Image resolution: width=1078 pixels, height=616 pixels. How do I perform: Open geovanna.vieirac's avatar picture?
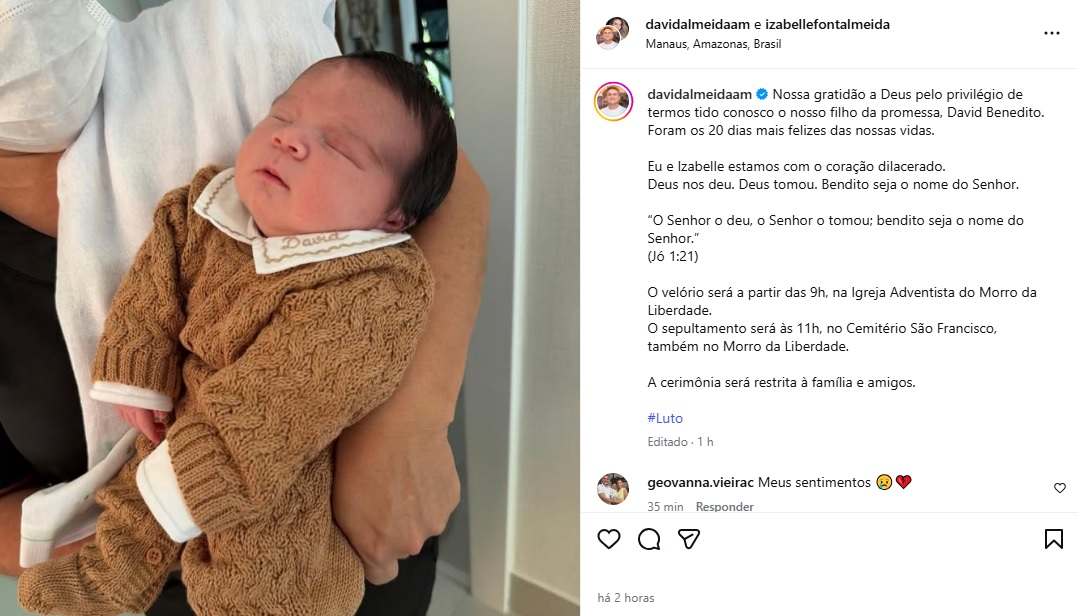click(x=613, y=489)
